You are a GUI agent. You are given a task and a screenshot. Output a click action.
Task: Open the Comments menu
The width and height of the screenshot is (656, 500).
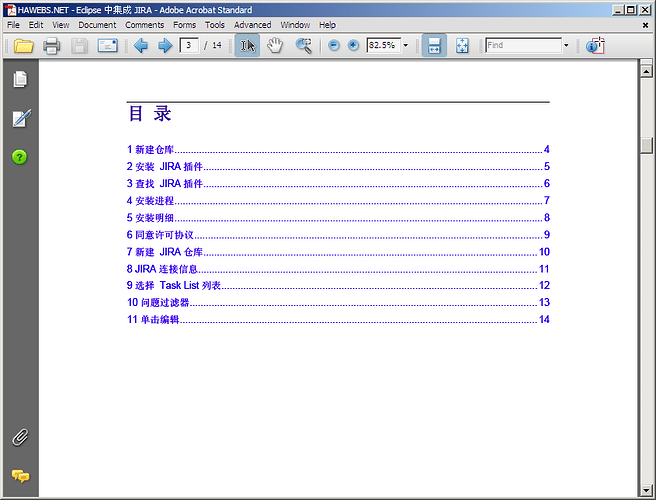tap(145, 24)
